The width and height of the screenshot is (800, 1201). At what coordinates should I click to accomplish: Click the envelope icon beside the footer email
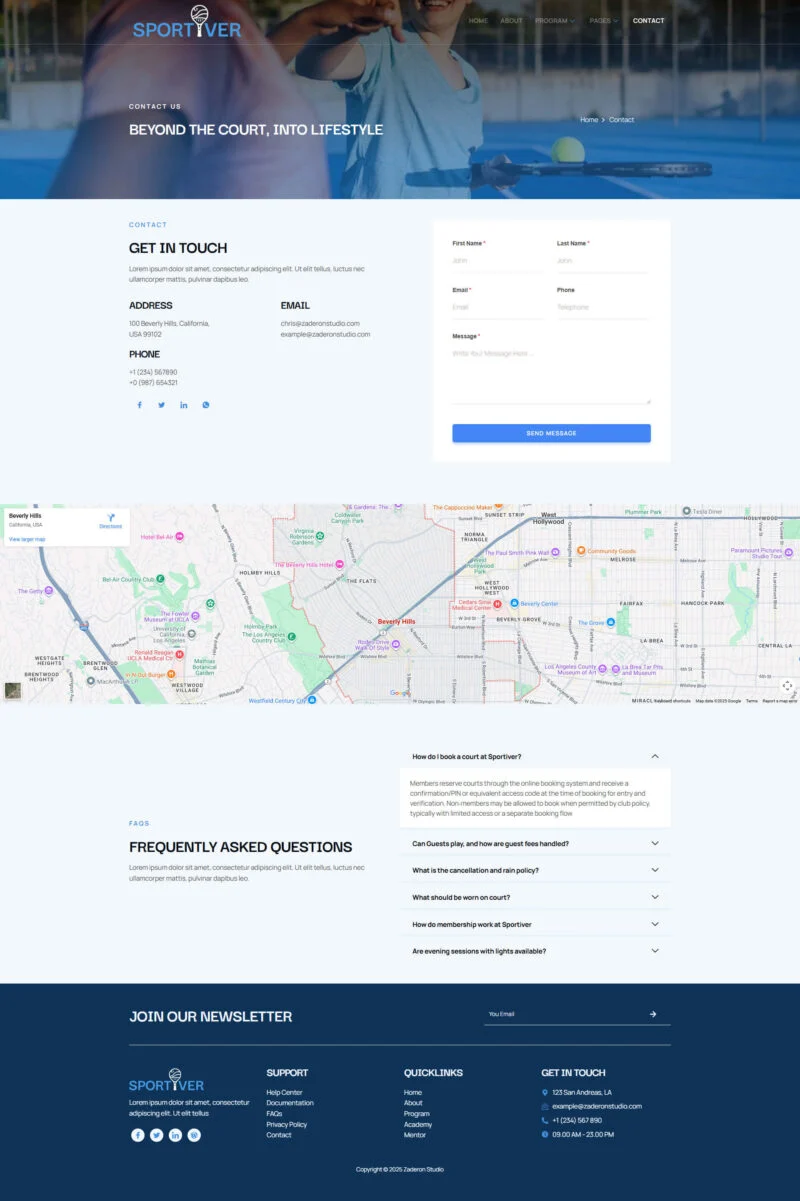pyautogui.click(x=545, y=1106)
